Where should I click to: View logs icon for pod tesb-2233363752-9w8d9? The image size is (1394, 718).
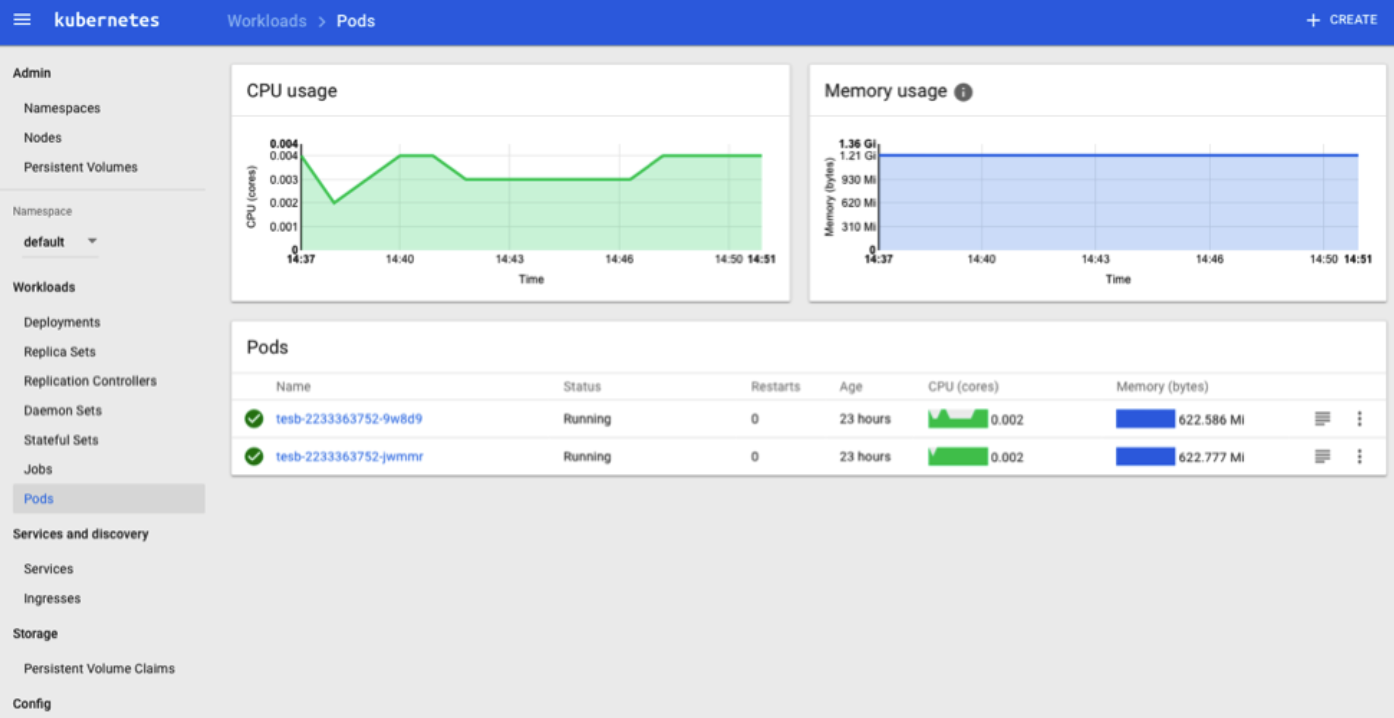pyautogui.click(x=1322, y=419)
